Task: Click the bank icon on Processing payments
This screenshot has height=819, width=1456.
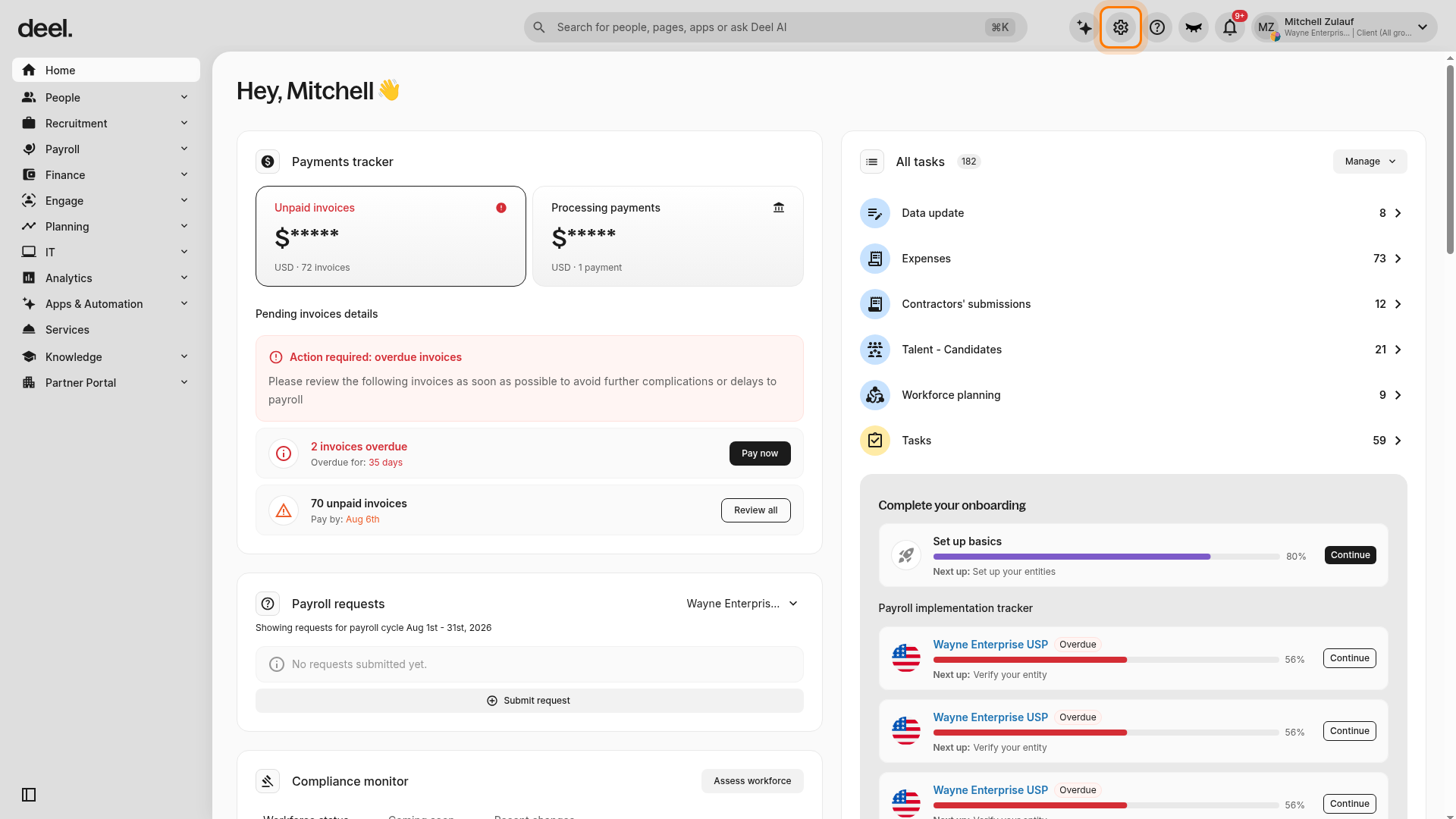Action: coord(779,208)
